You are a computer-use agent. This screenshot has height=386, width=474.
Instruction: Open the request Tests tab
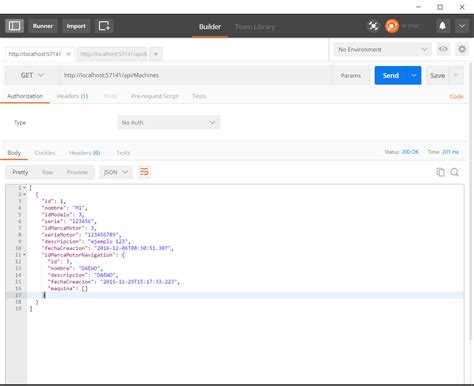[x=199, y=96]
